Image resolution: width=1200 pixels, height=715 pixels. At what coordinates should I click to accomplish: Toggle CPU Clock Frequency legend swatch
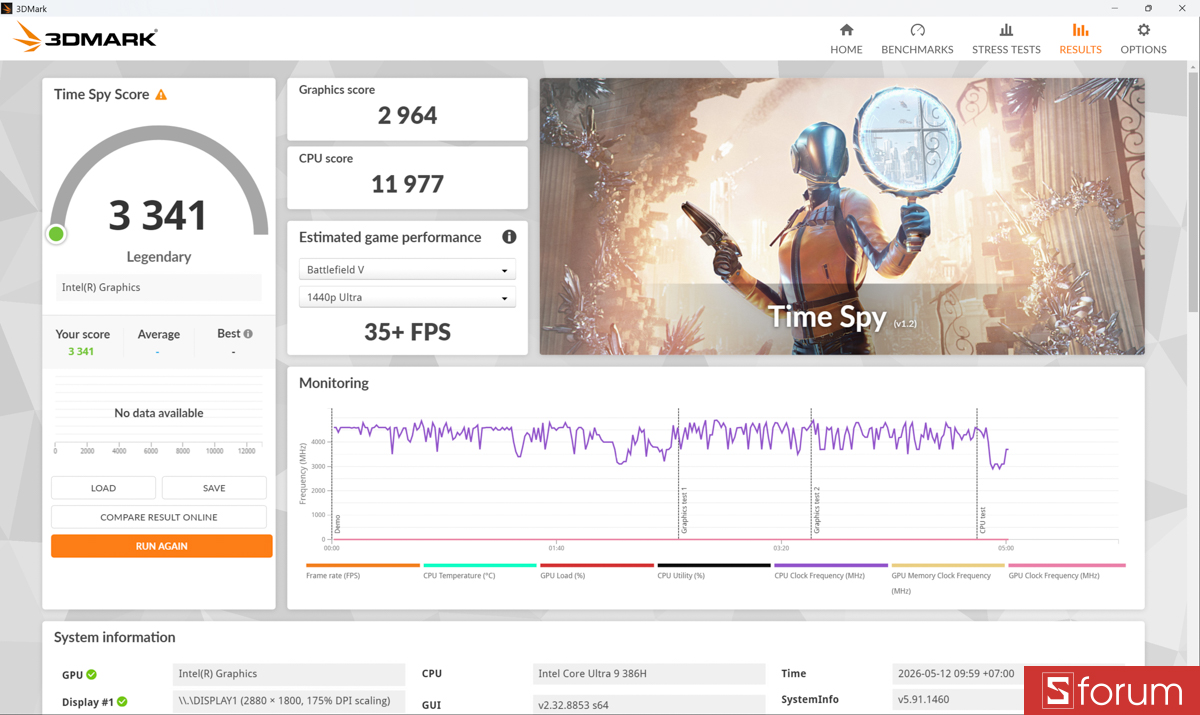(x=831, y=565)
